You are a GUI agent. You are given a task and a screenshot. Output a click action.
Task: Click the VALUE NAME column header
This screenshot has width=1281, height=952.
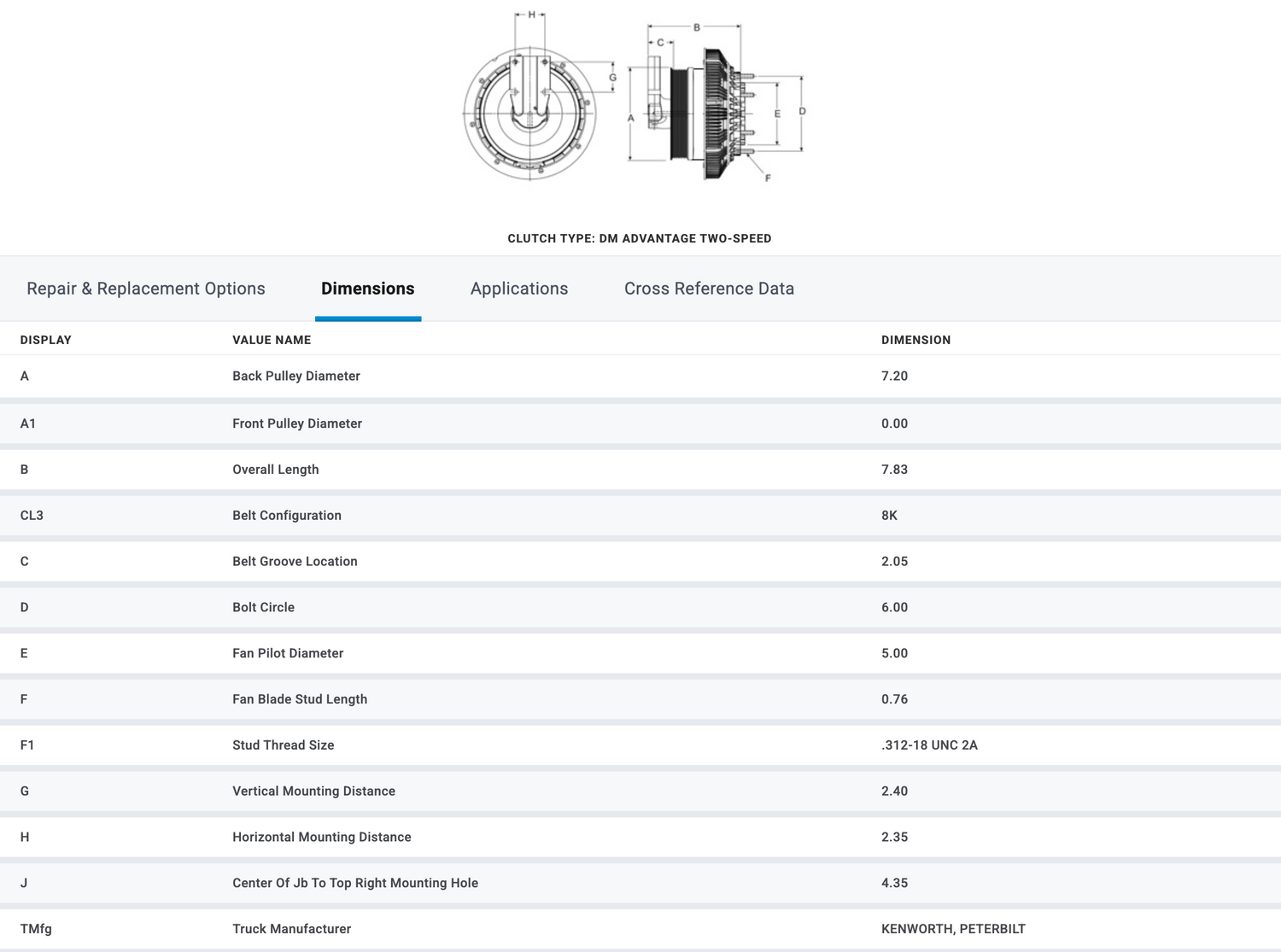coord(272,340)
